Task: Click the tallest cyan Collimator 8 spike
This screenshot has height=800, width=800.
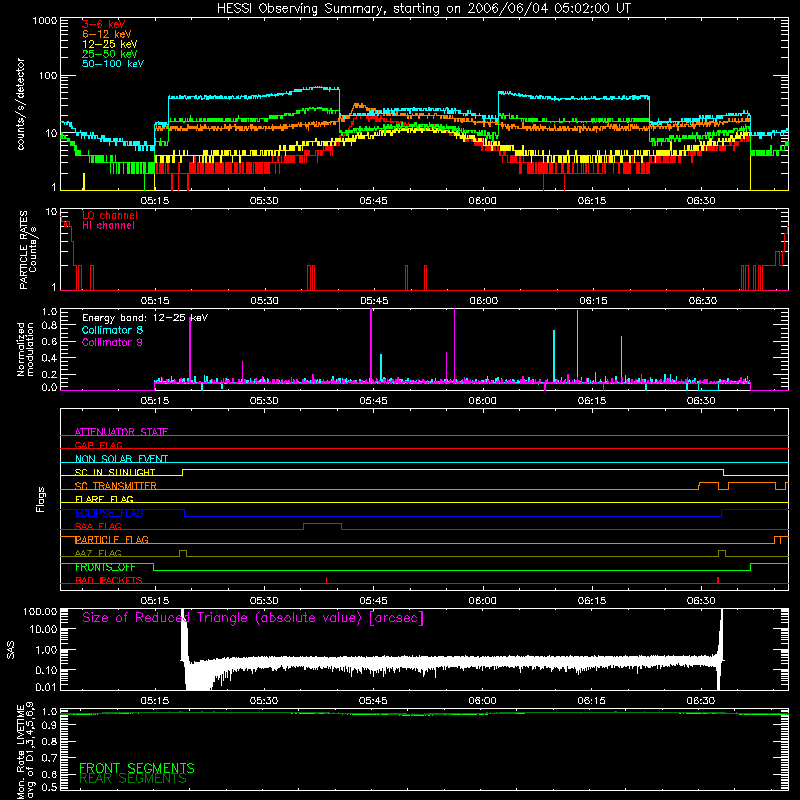Action: point(578,345)
